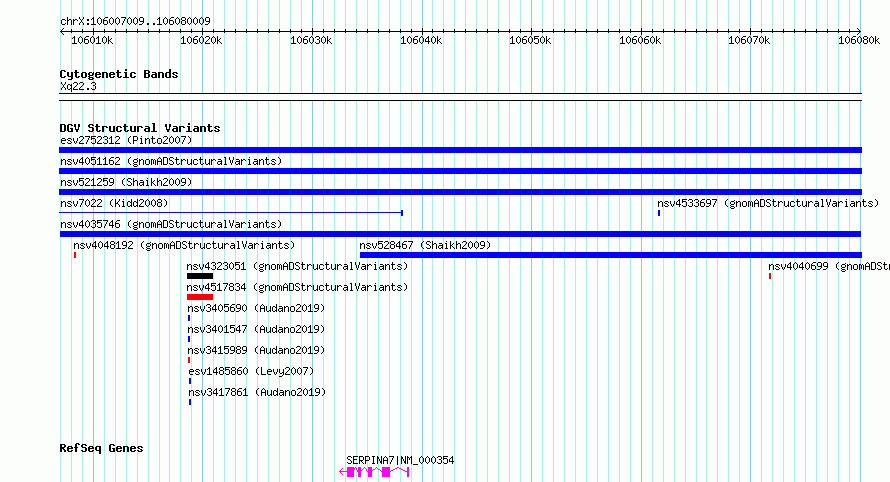Click the 106050k ruler tick label
Image resolution: width=890 pixels, height=482 pixels.
tap(530, 40)
